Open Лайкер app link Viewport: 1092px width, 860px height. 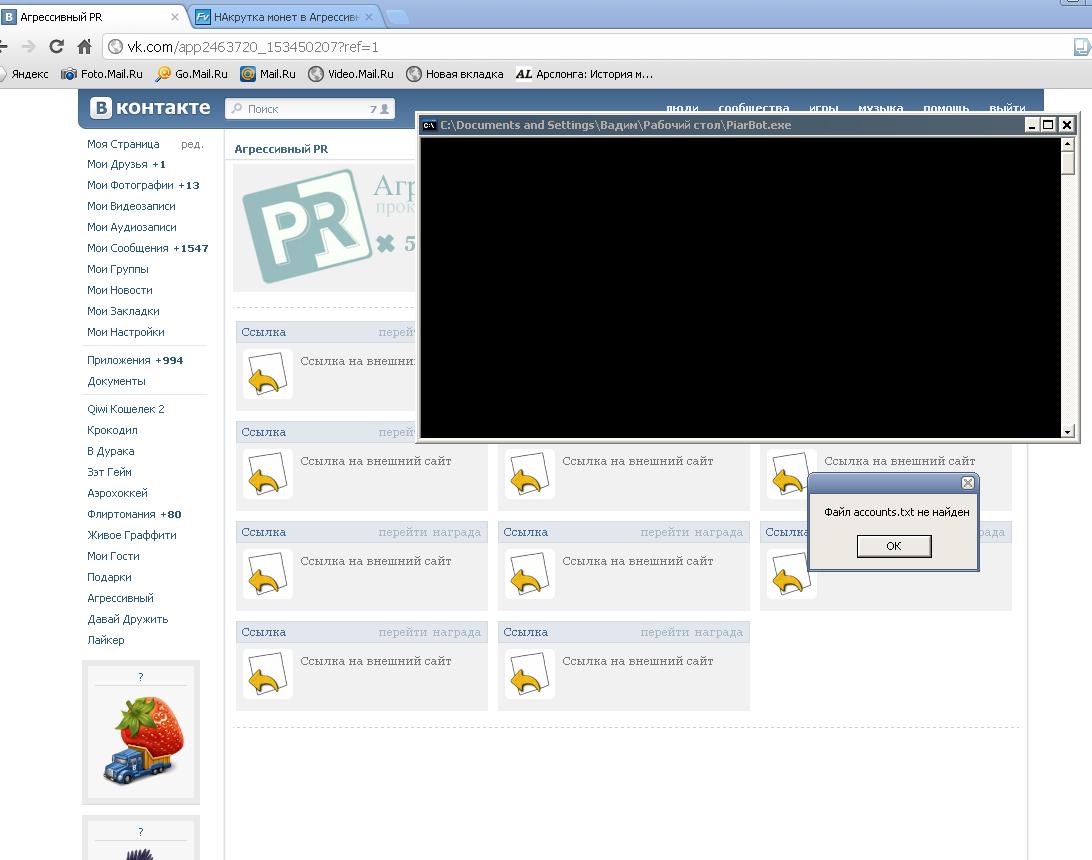pos(106,639)
